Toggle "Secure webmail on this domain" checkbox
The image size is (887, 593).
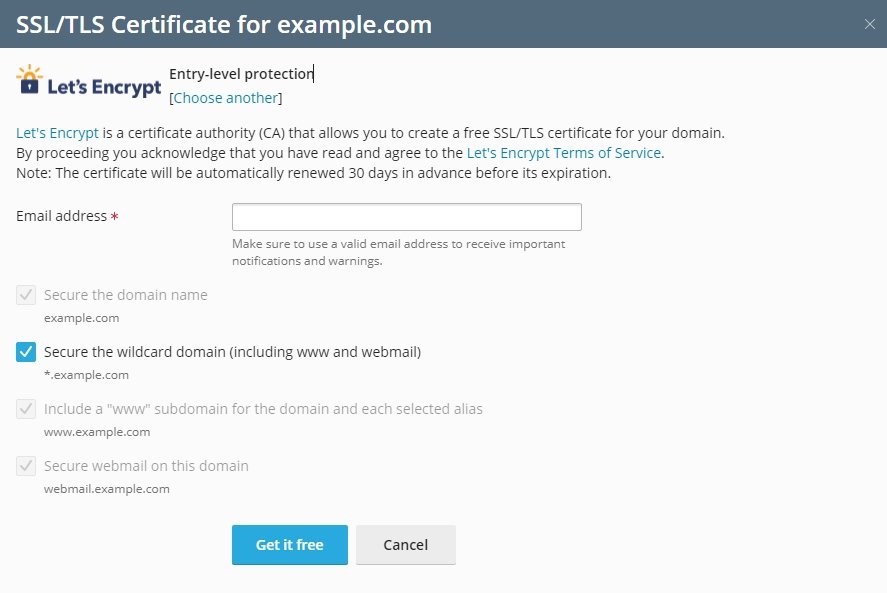pos(24,465)
